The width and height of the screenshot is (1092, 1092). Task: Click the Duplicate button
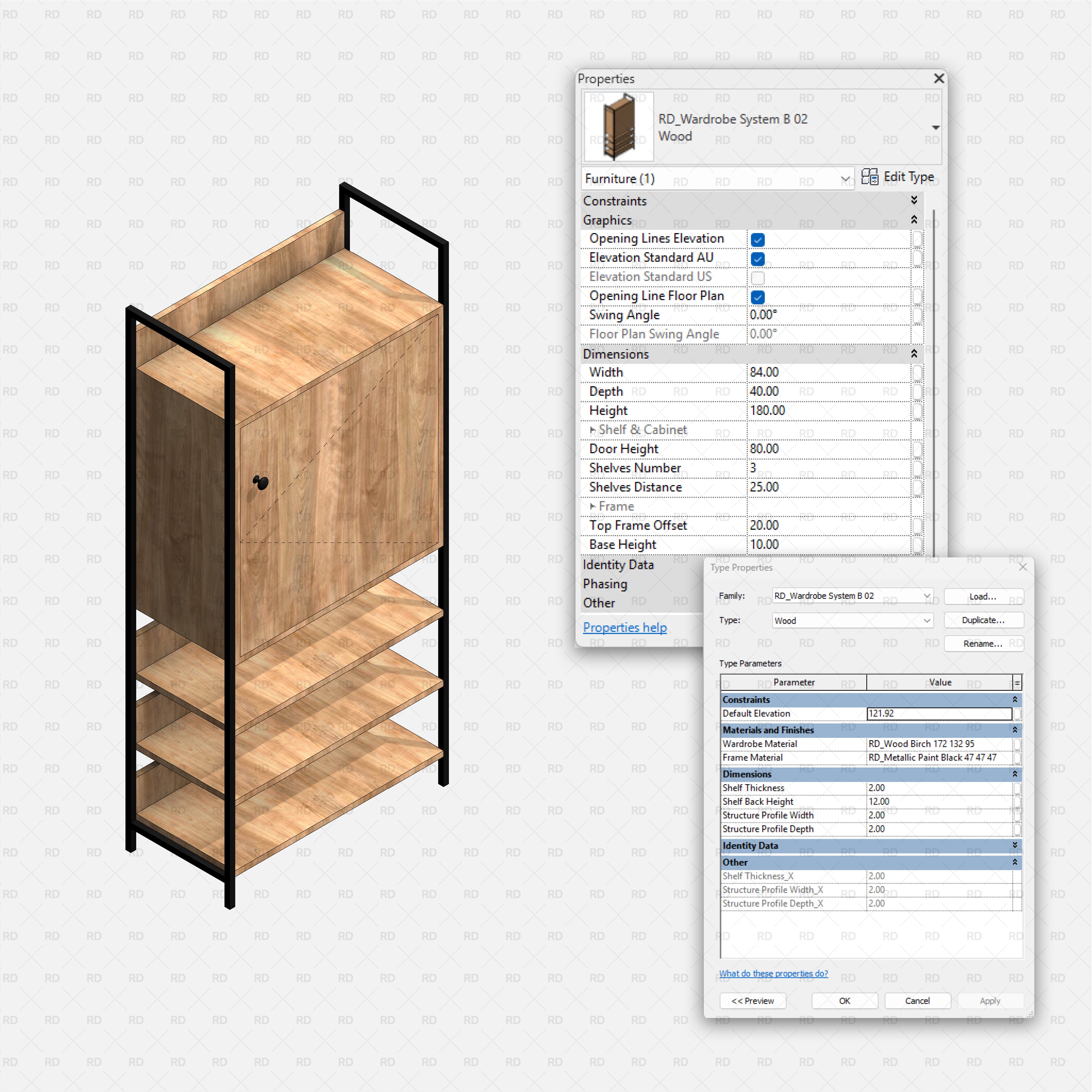tap(983, 620)
